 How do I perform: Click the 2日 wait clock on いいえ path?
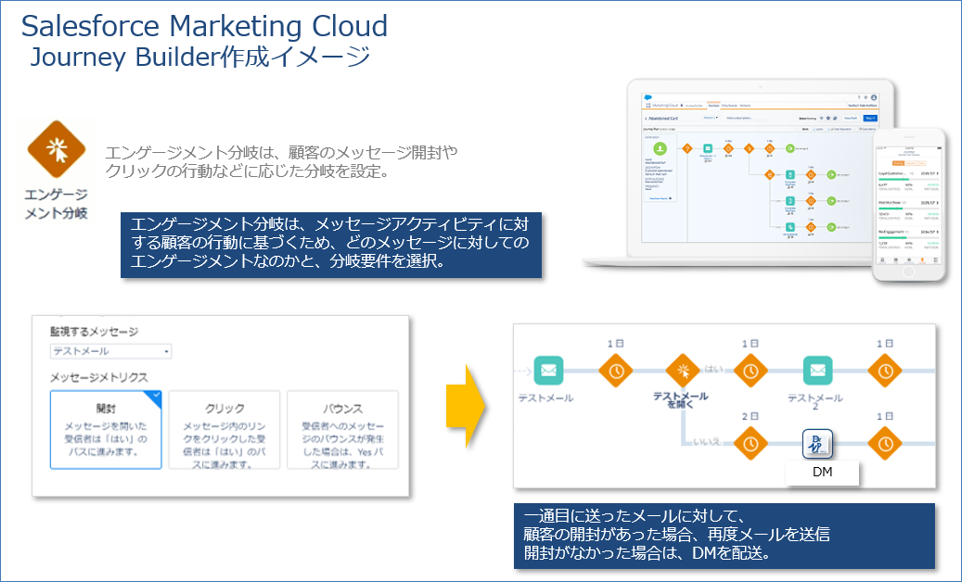click(750, 443)
